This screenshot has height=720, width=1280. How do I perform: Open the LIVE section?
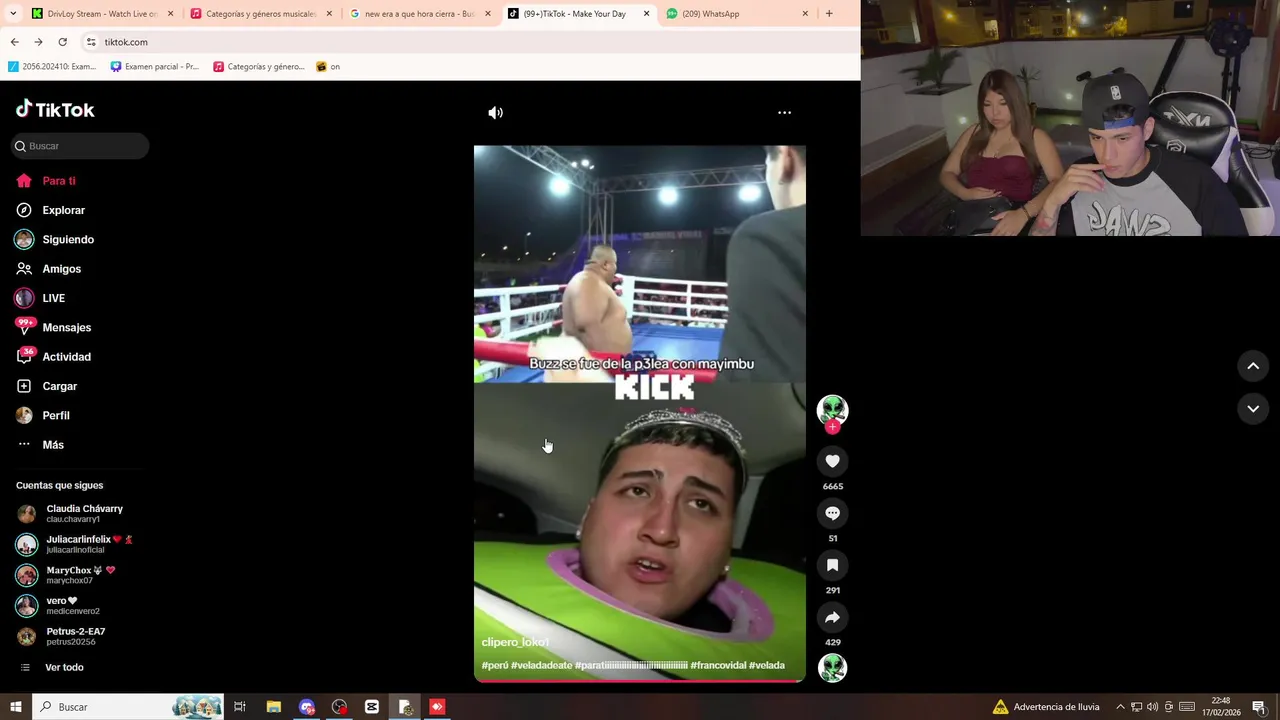[x=41, y=298]
